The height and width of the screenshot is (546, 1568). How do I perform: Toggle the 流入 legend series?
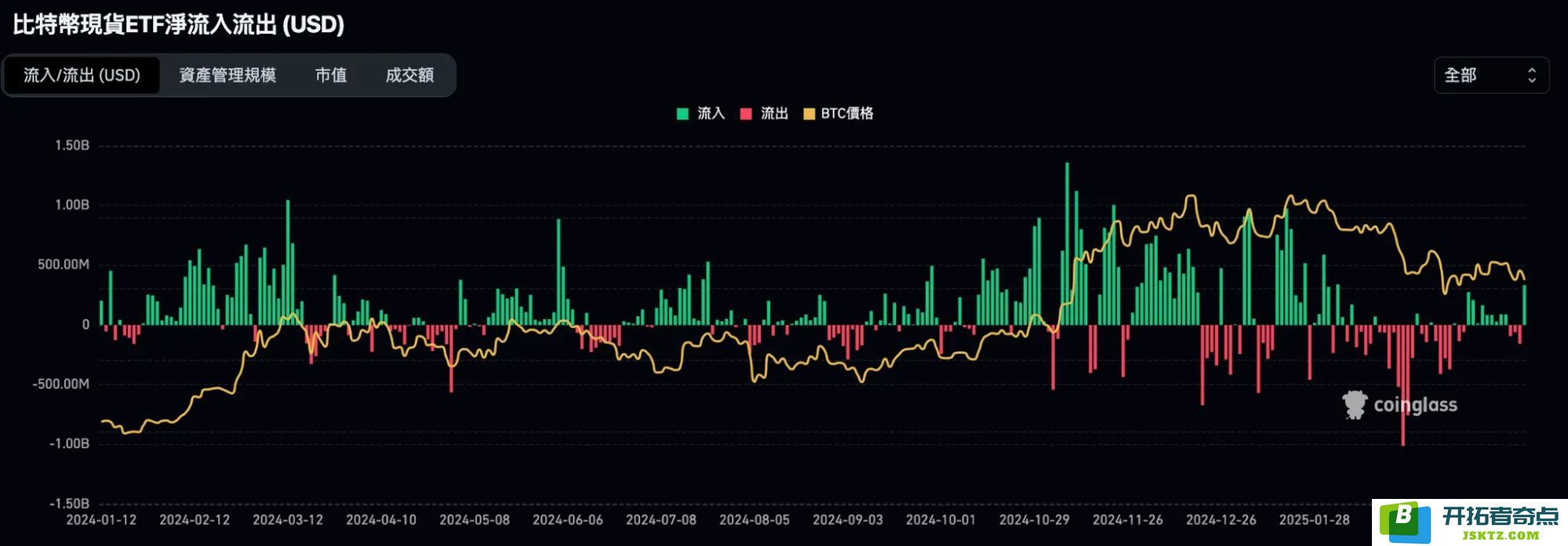point(700,114)
